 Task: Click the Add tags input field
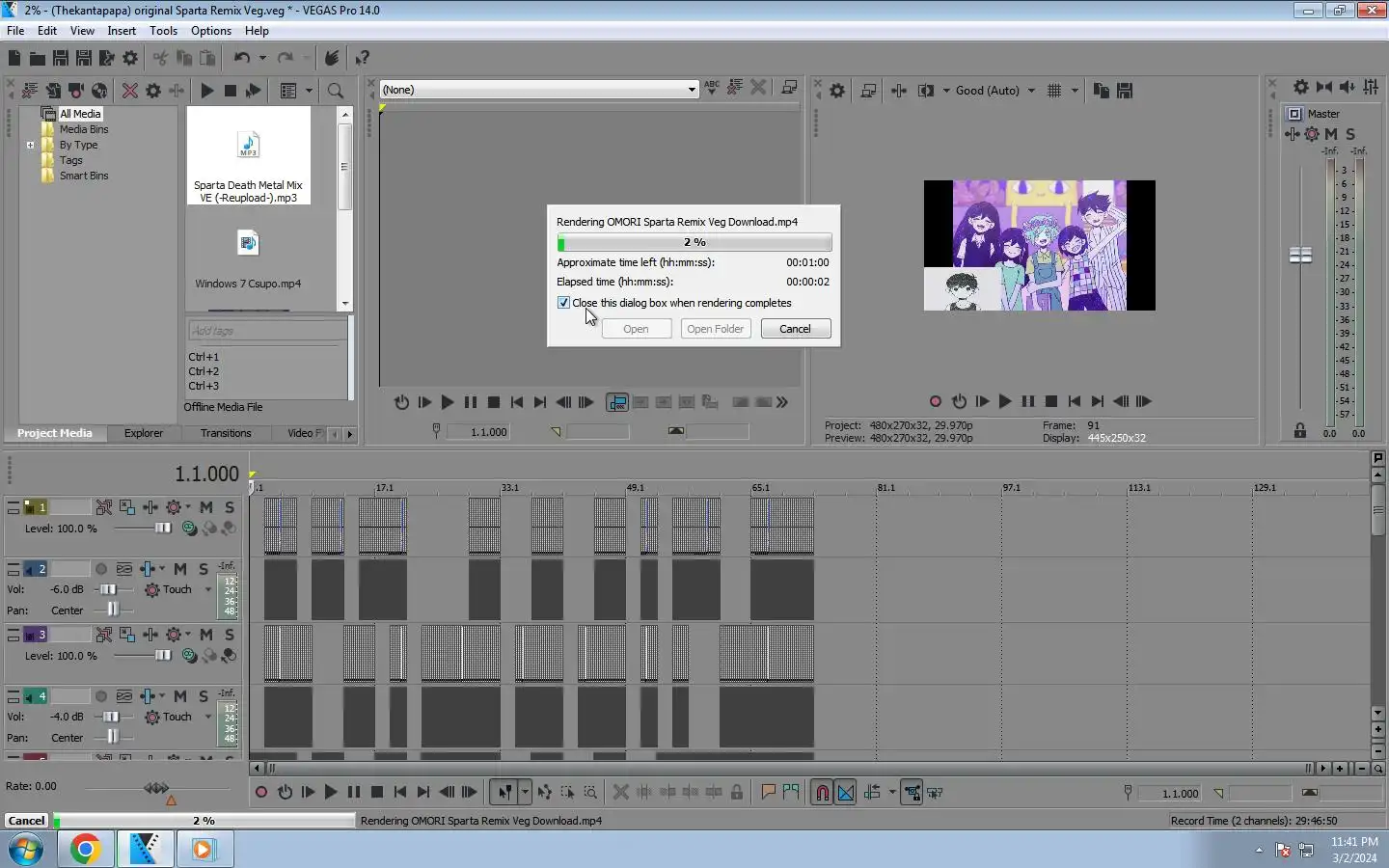267,331
